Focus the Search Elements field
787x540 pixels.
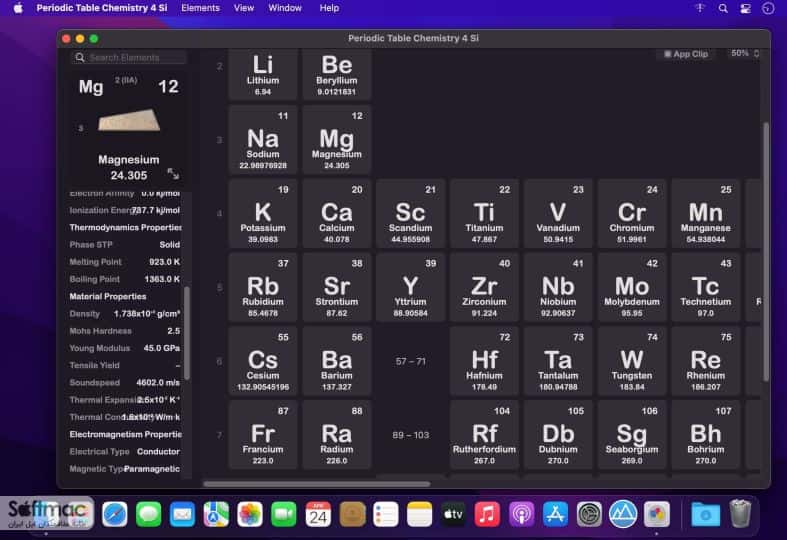129,57
